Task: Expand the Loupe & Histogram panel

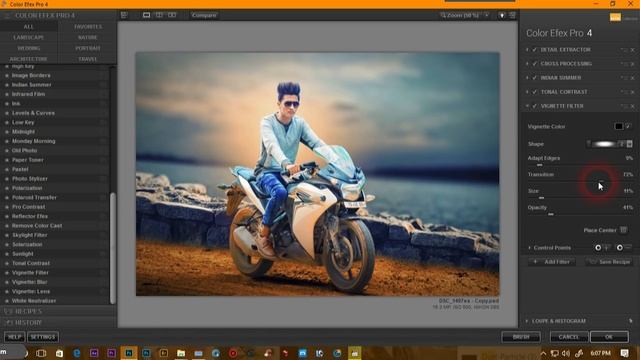Action: (x=527, y=321)
